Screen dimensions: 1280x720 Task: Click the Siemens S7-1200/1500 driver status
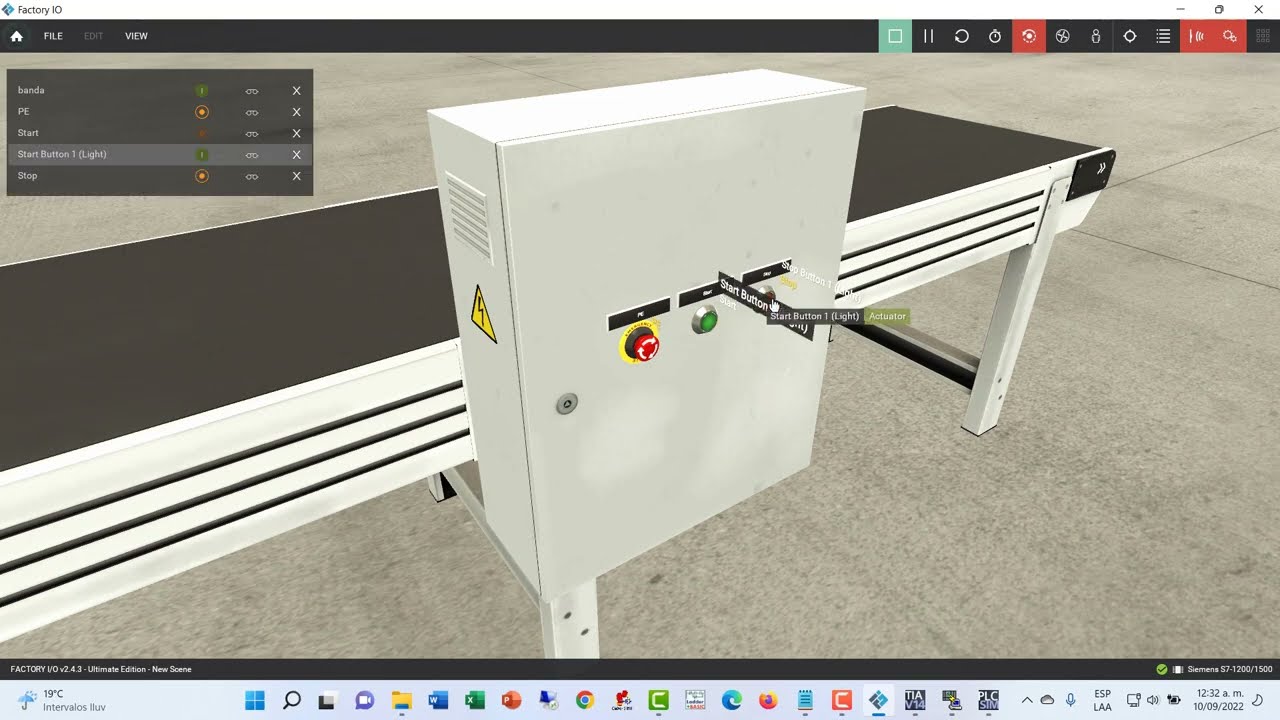(1229, 669)
